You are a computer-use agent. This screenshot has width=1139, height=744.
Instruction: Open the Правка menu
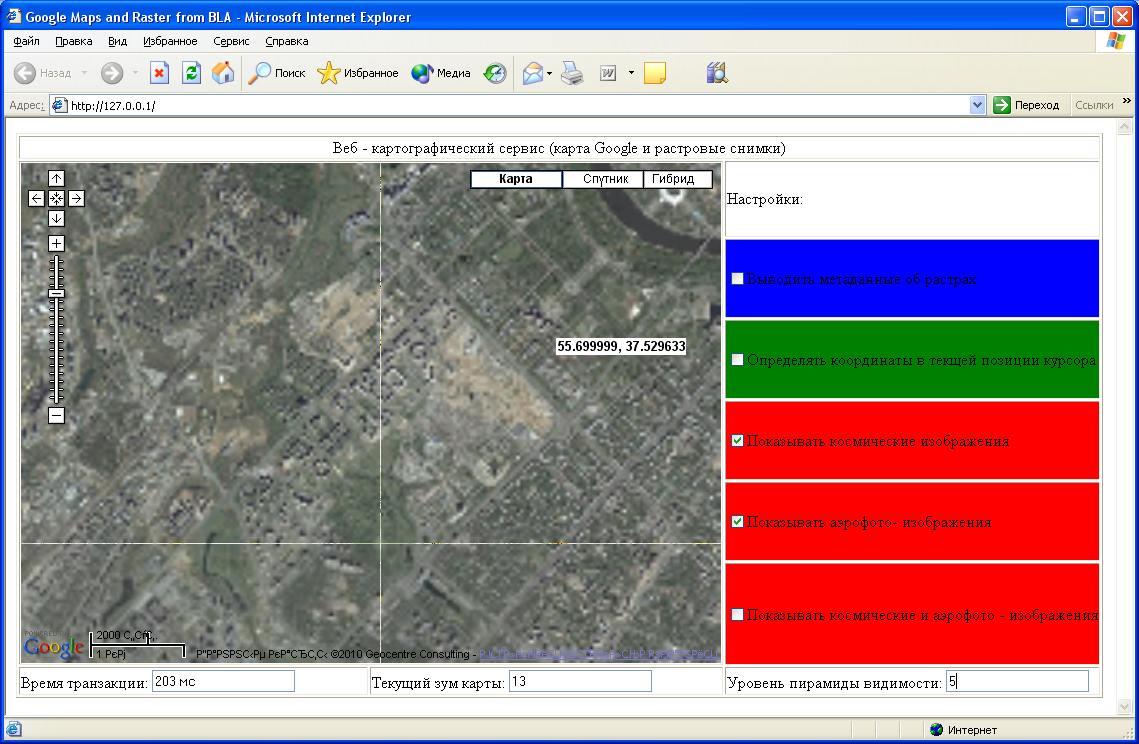coord(73,41)
